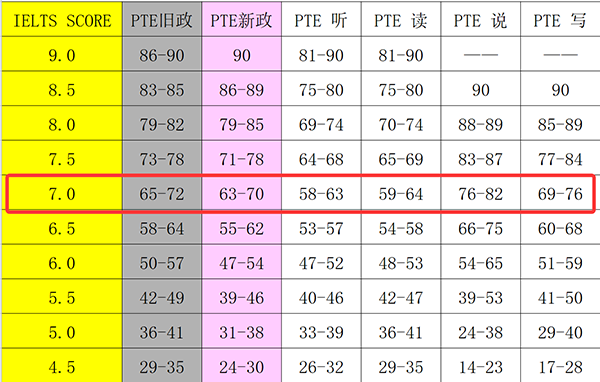600x382 pixels.
Task: Select the yellow 9.0 IELTS score cell
Action: point(62,54)
